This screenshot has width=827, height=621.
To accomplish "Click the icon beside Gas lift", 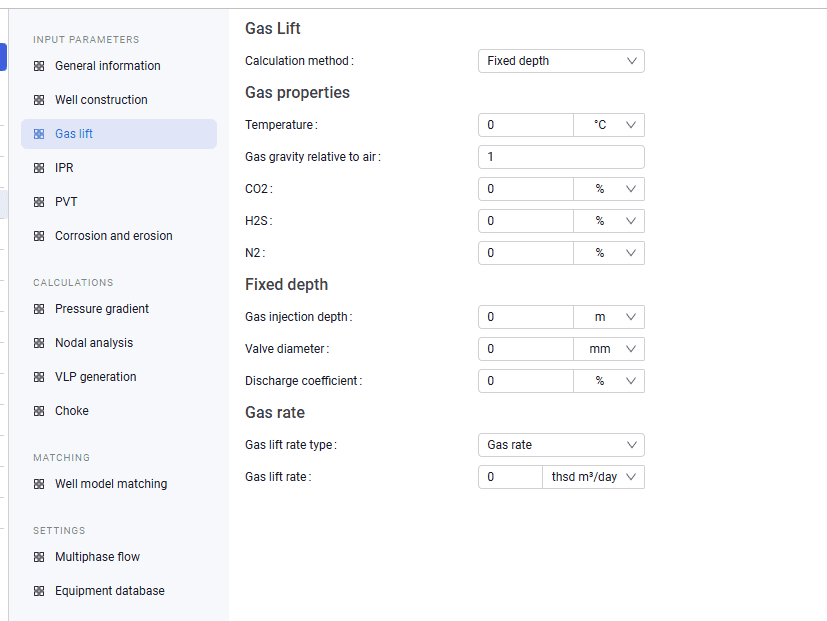I will tap(39, 134).
